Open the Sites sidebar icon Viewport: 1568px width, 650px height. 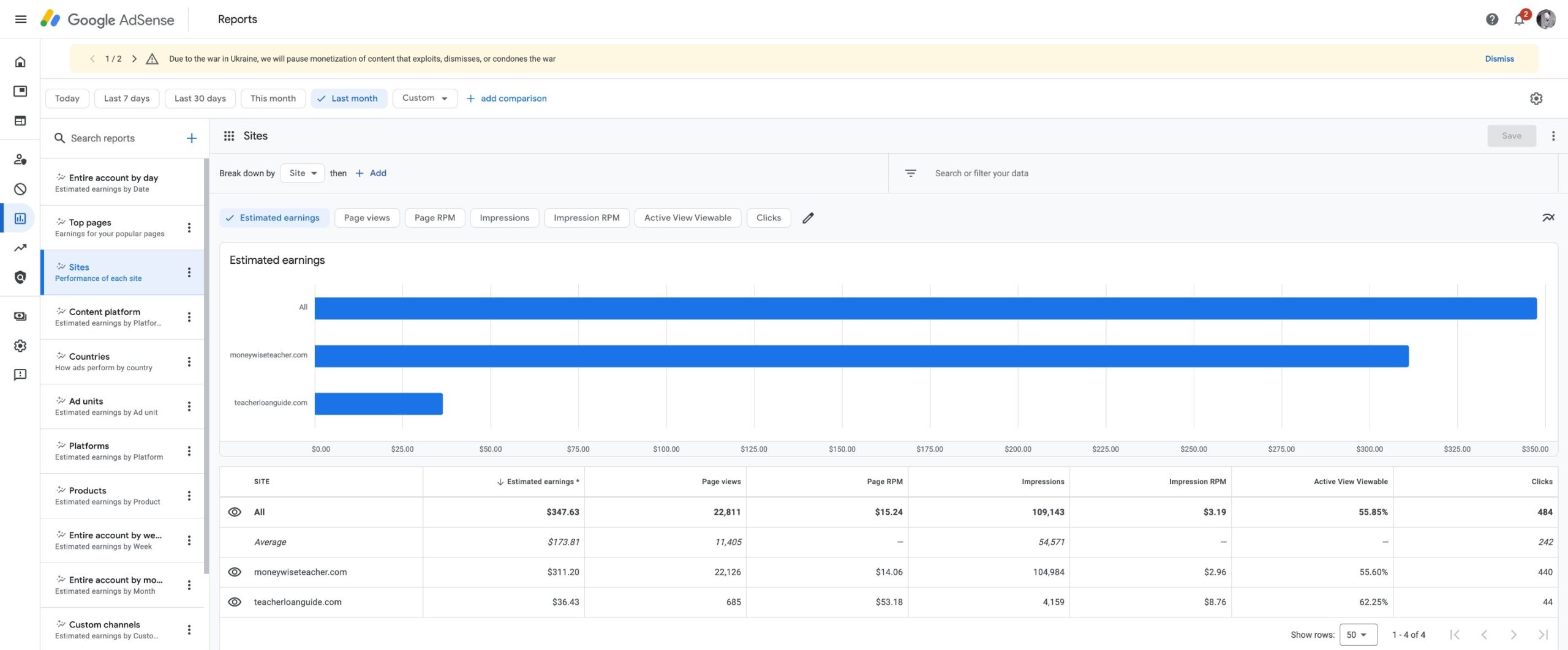tap(20, 121)
